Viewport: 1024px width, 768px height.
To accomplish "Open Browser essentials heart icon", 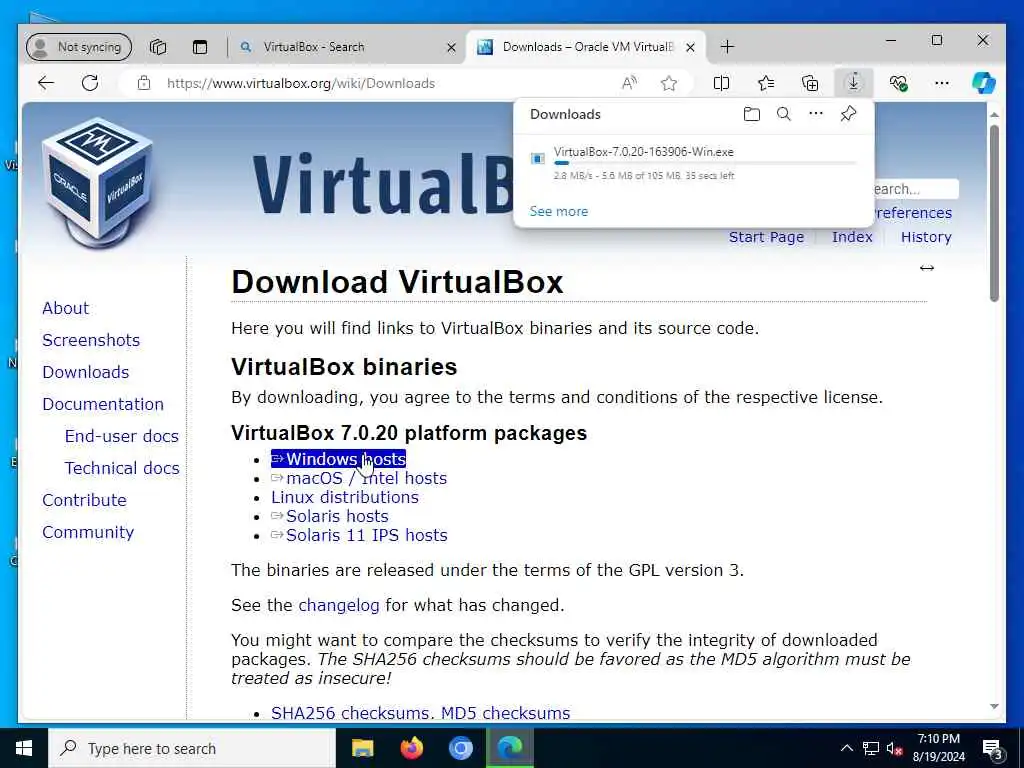I will [898, 83].
